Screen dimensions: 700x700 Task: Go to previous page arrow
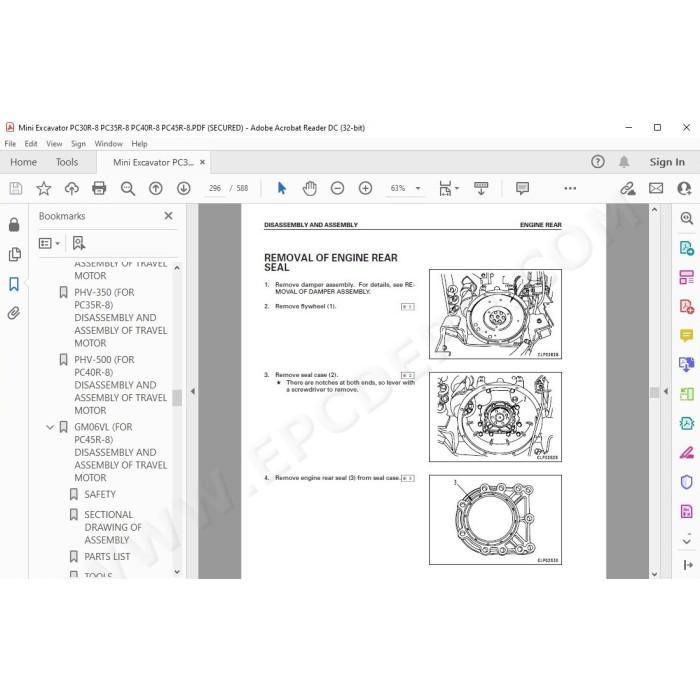[155, 188]
